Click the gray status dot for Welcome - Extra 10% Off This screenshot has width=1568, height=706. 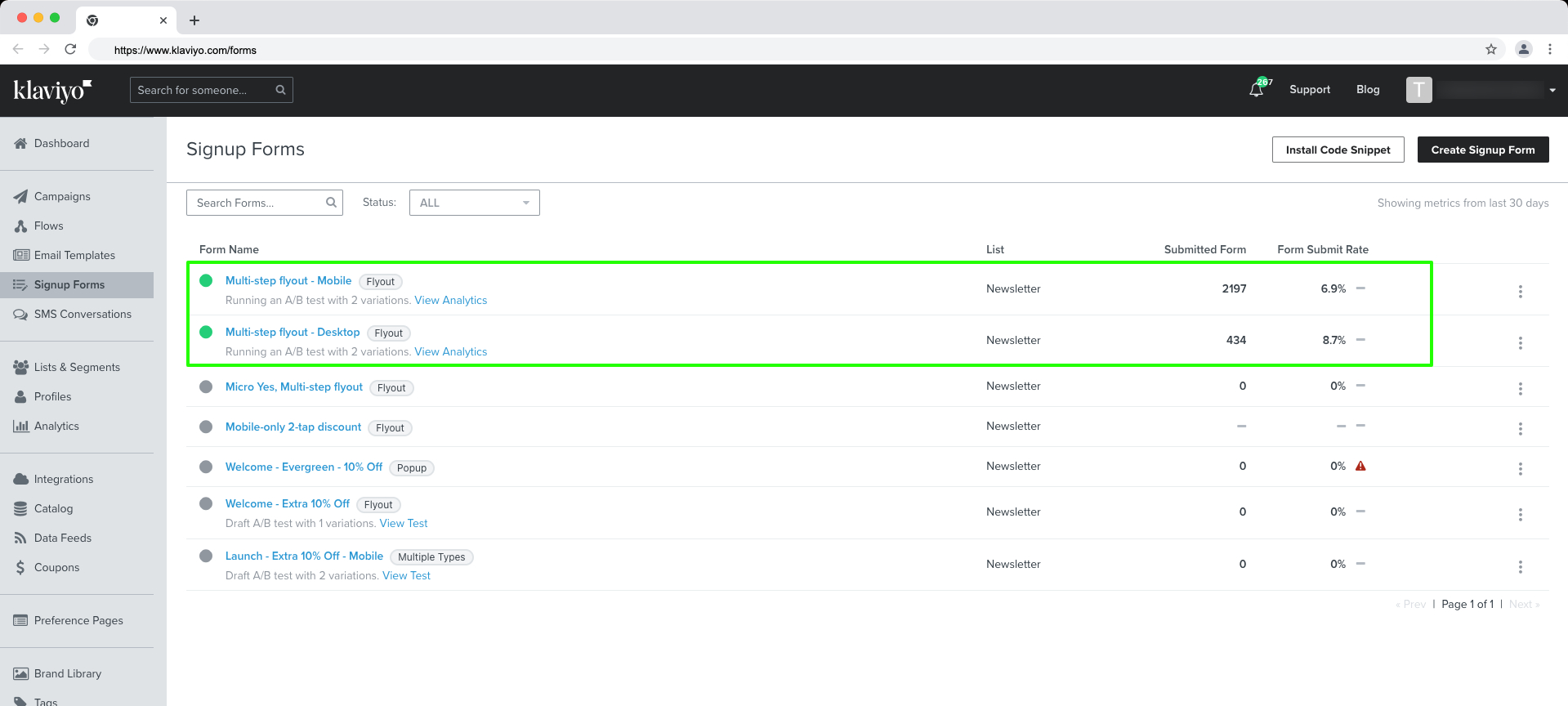click(x=206, y=503)
